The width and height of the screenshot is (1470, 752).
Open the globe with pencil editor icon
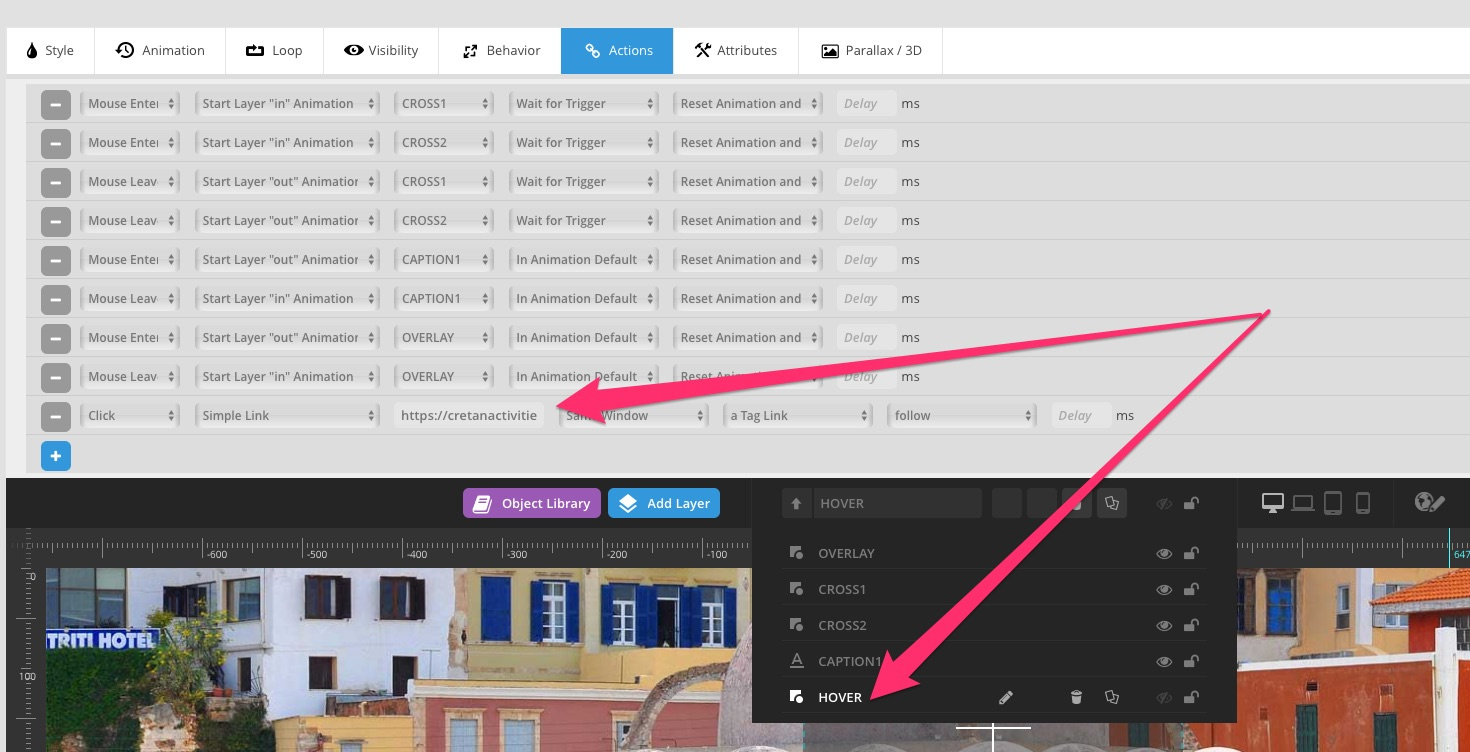[x=1430, y=502]
